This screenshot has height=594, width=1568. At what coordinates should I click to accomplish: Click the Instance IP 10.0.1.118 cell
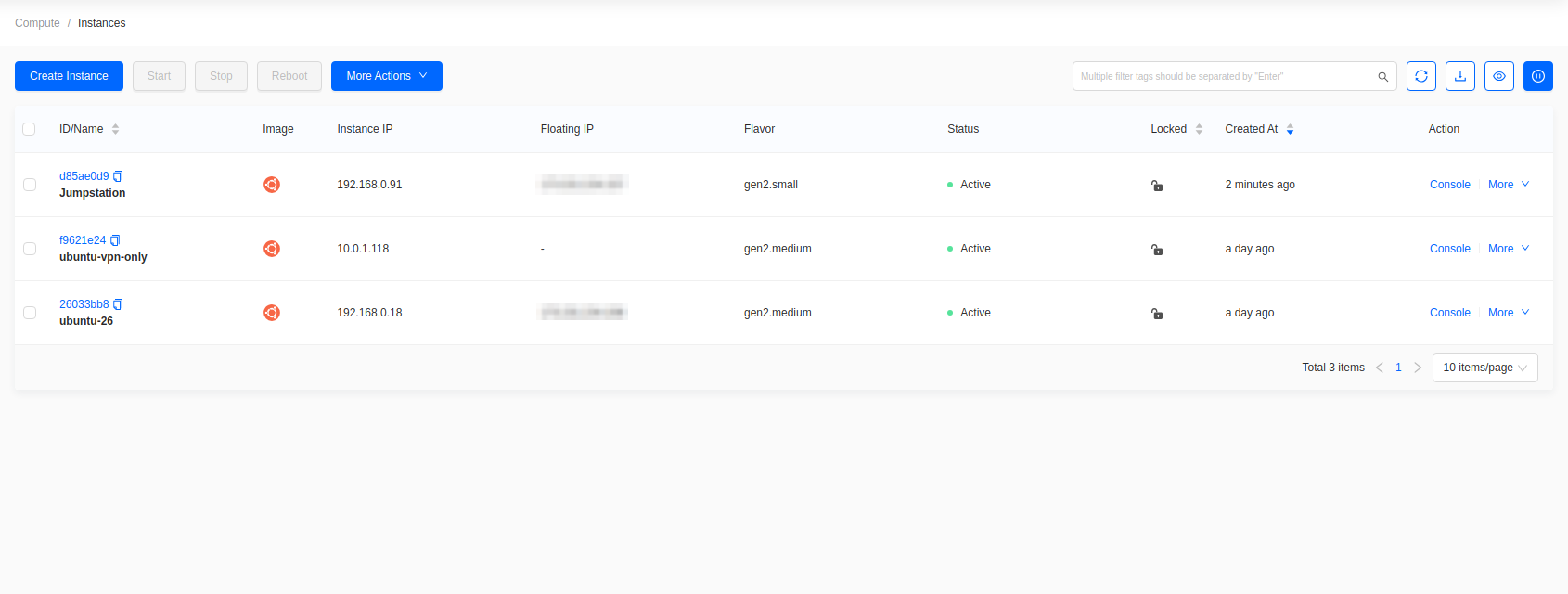click(x=363, y=249)
